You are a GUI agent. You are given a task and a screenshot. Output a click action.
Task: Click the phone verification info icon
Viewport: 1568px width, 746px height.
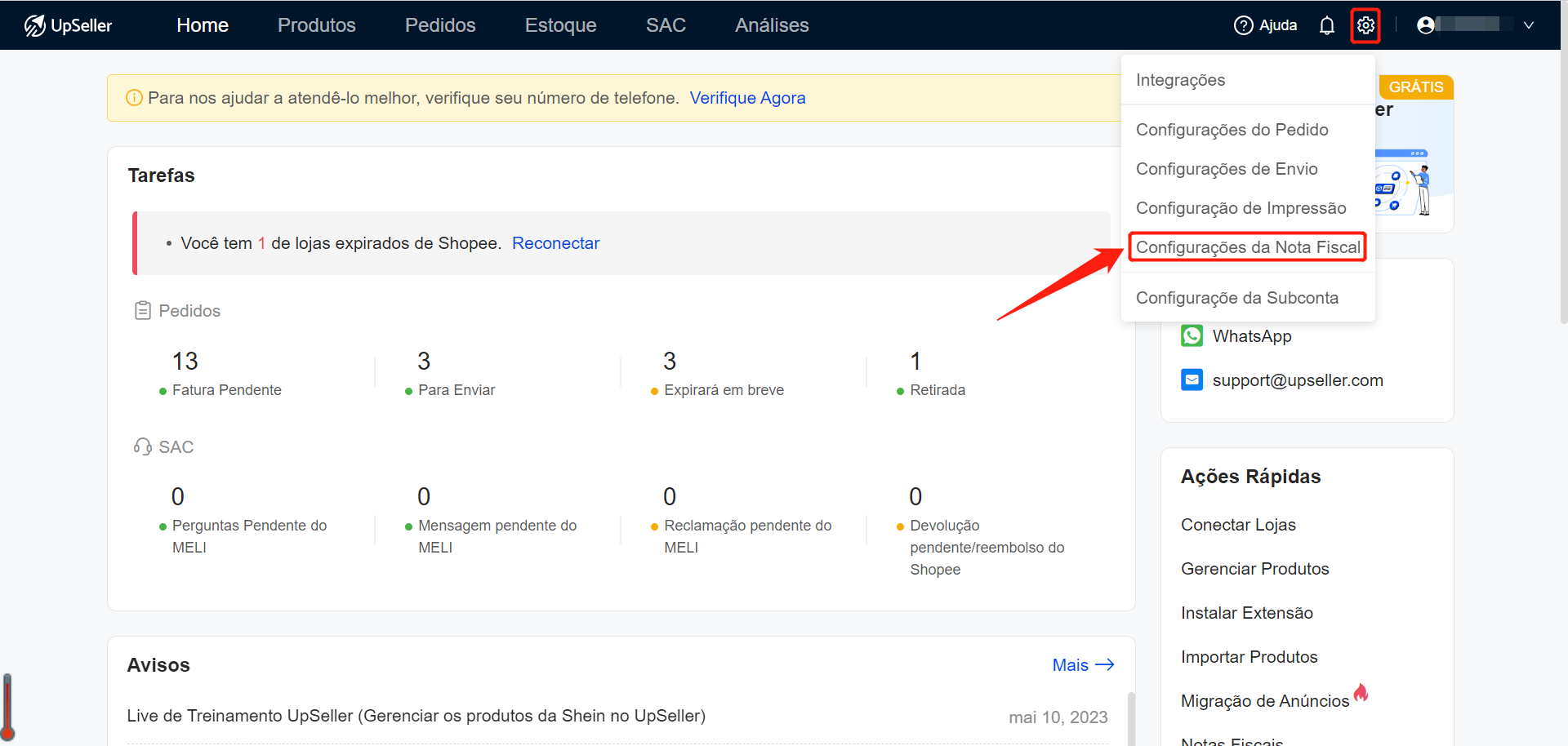pyautogui.click(x=134, y=98)
